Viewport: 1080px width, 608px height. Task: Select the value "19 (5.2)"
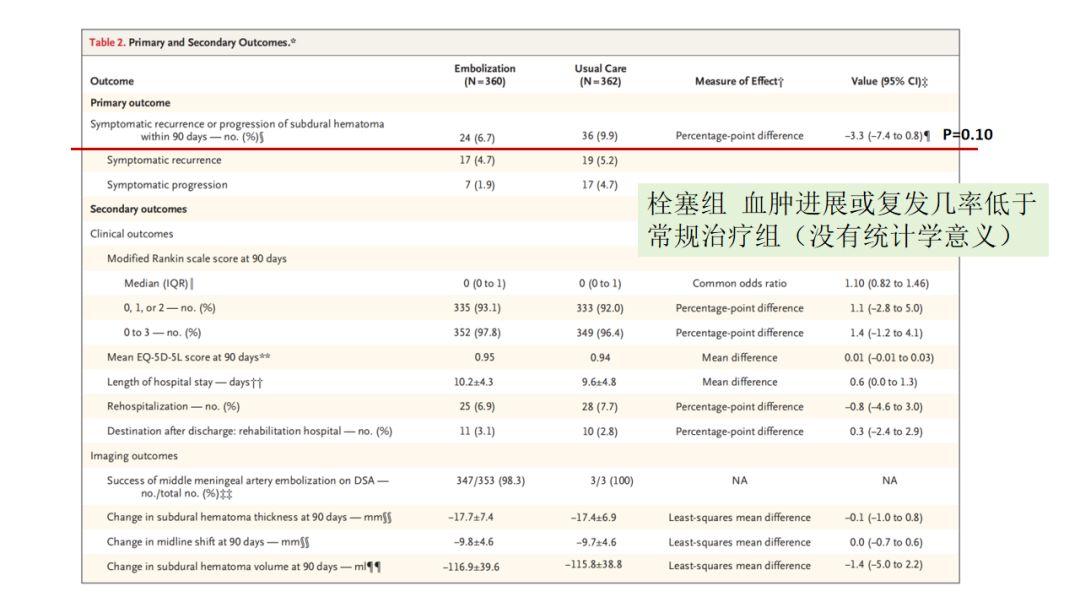599,160
